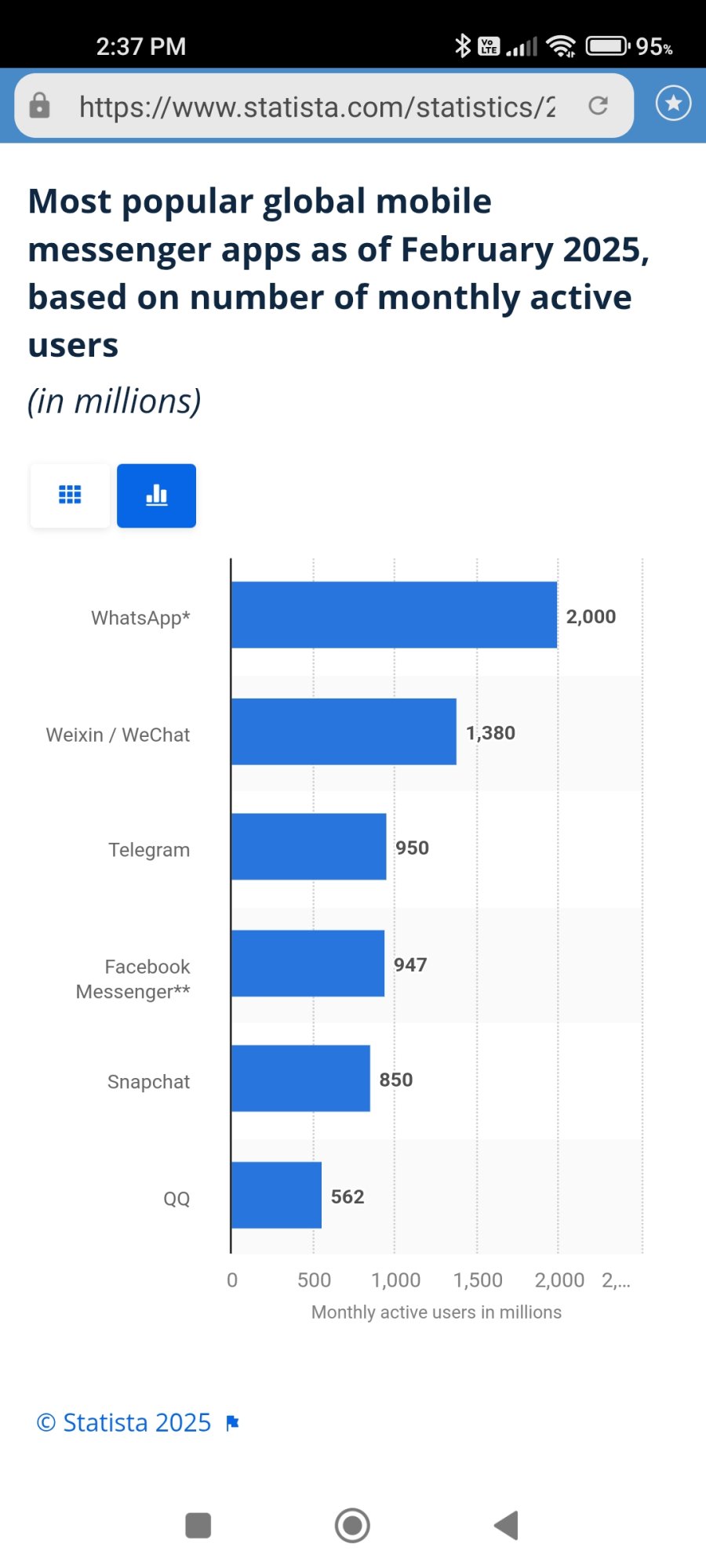
Task: Tap the chart title heading text
Action: pos(339,273)
